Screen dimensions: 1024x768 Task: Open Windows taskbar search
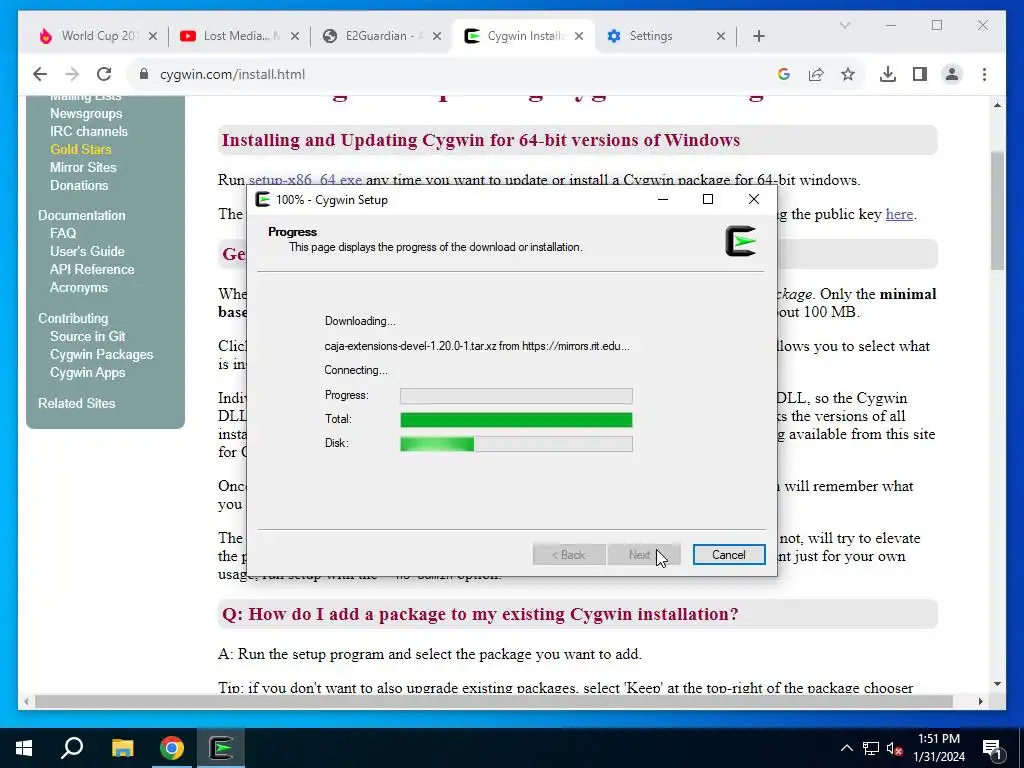tap(72, 748)
